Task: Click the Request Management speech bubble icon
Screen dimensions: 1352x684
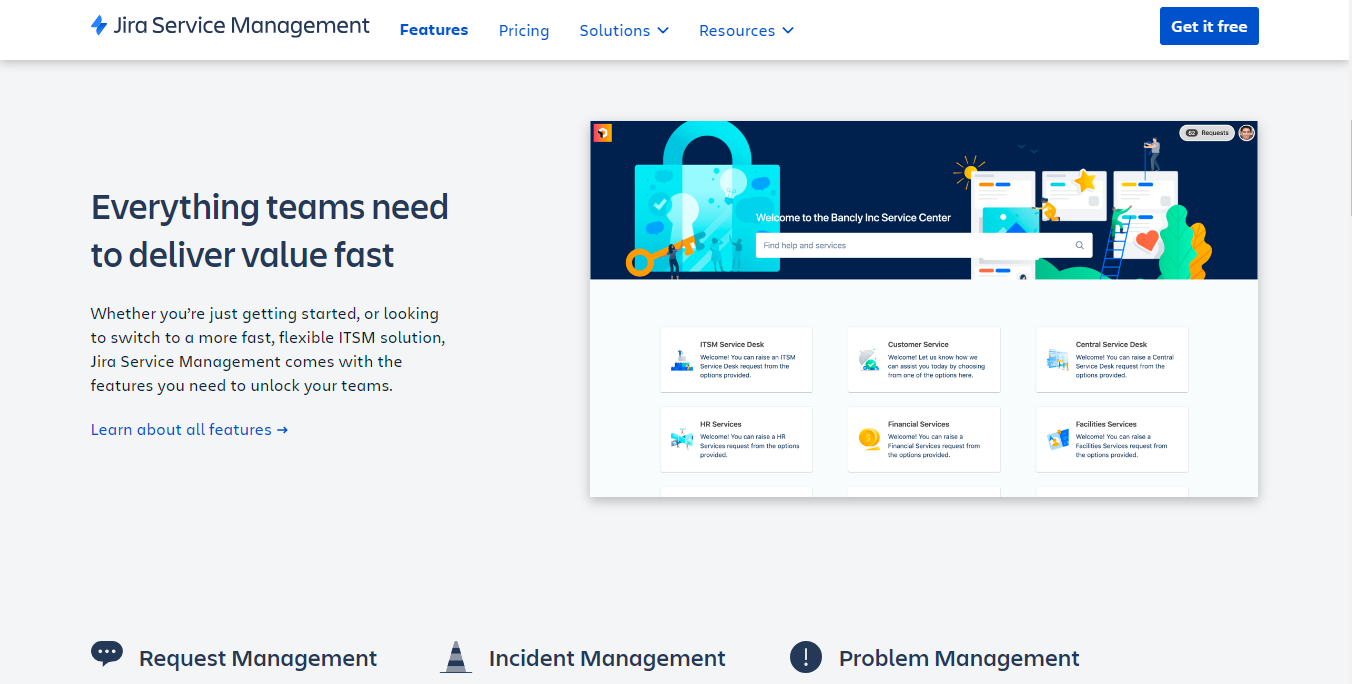Action: pyautogui.click(x=107, y=654)
